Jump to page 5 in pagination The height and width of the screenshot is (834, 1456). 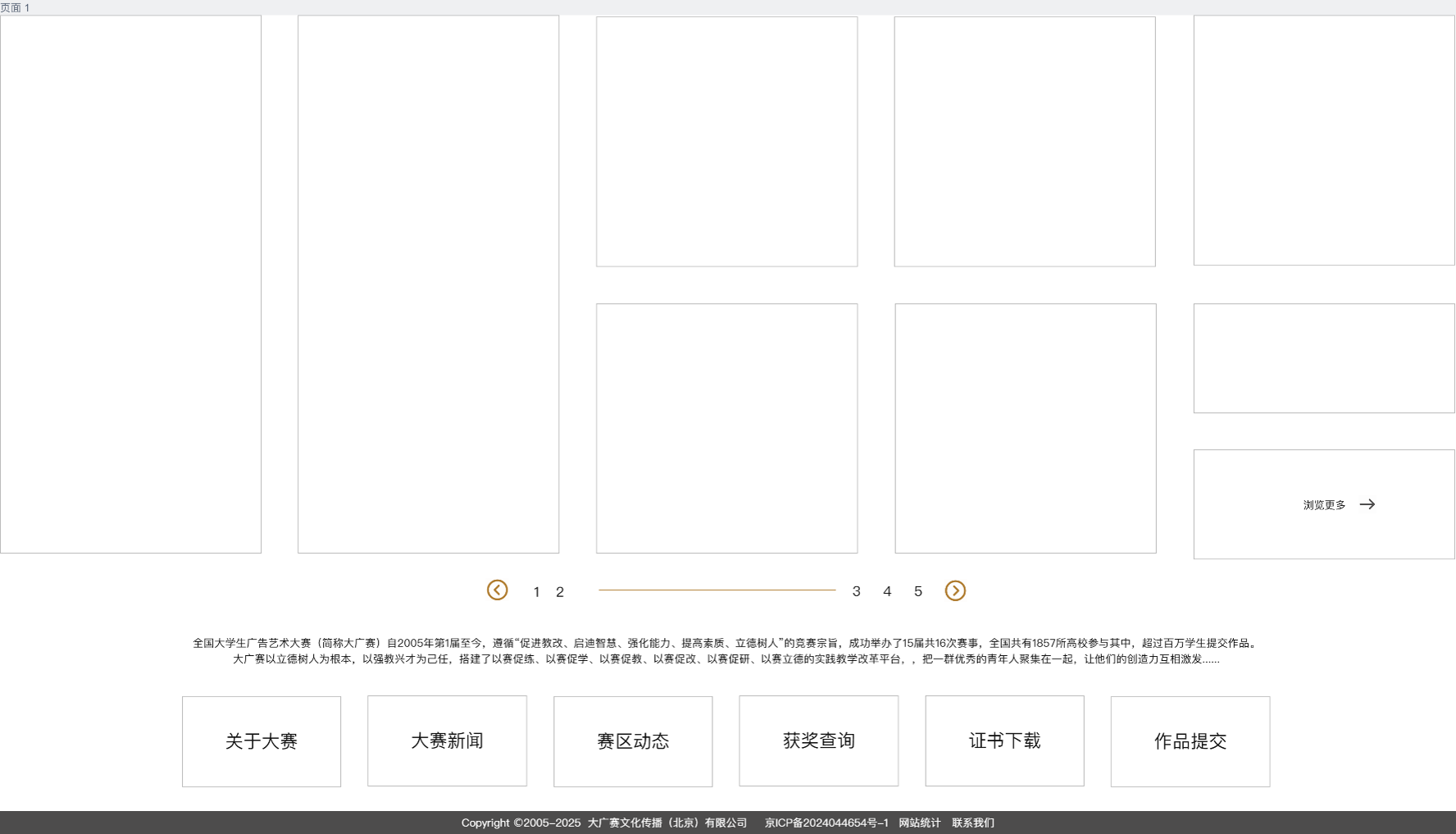click(x=918, y=591)
